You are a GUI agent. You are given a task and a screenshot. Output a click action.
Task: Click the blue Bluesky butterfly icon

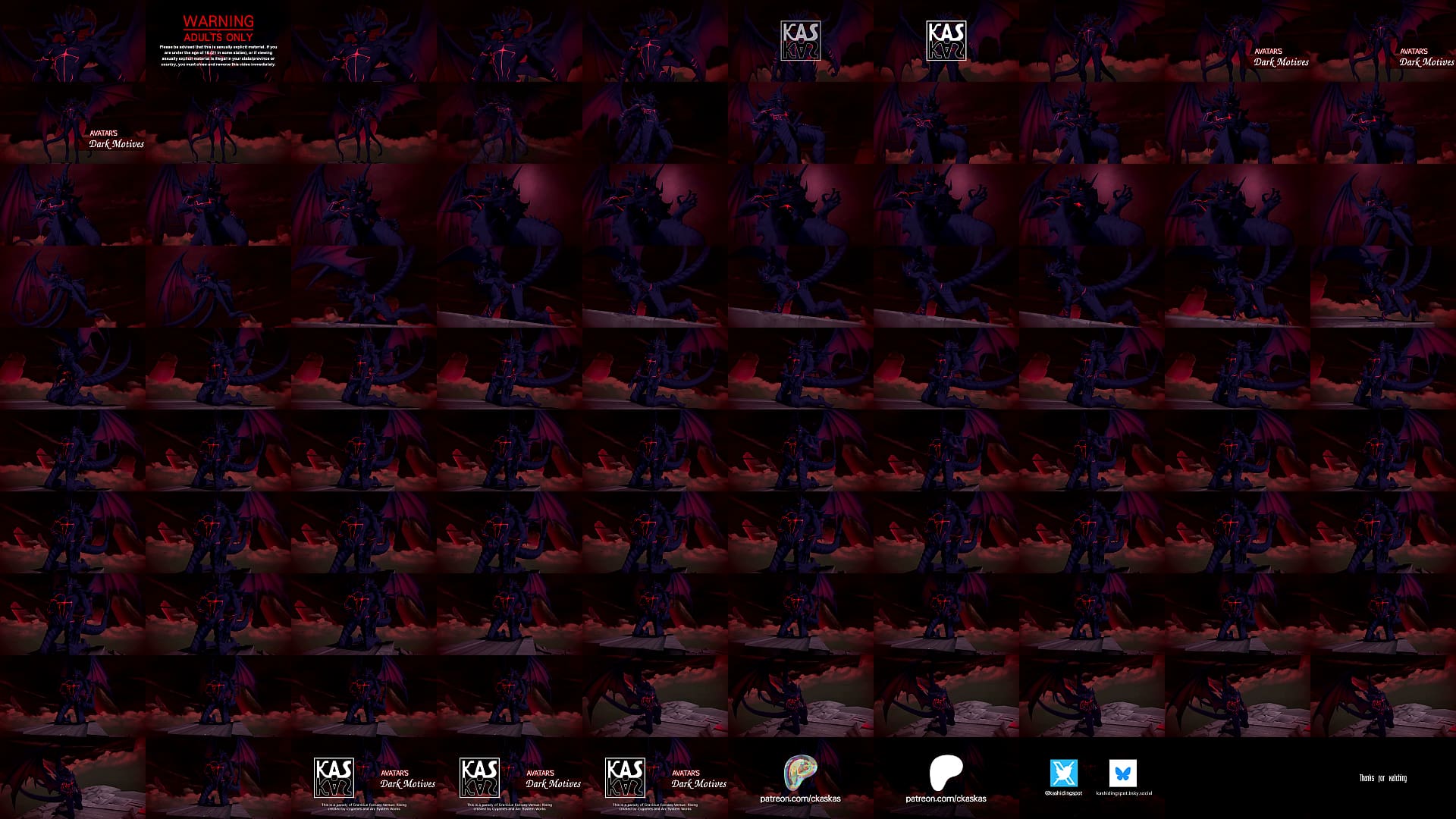1122,773
